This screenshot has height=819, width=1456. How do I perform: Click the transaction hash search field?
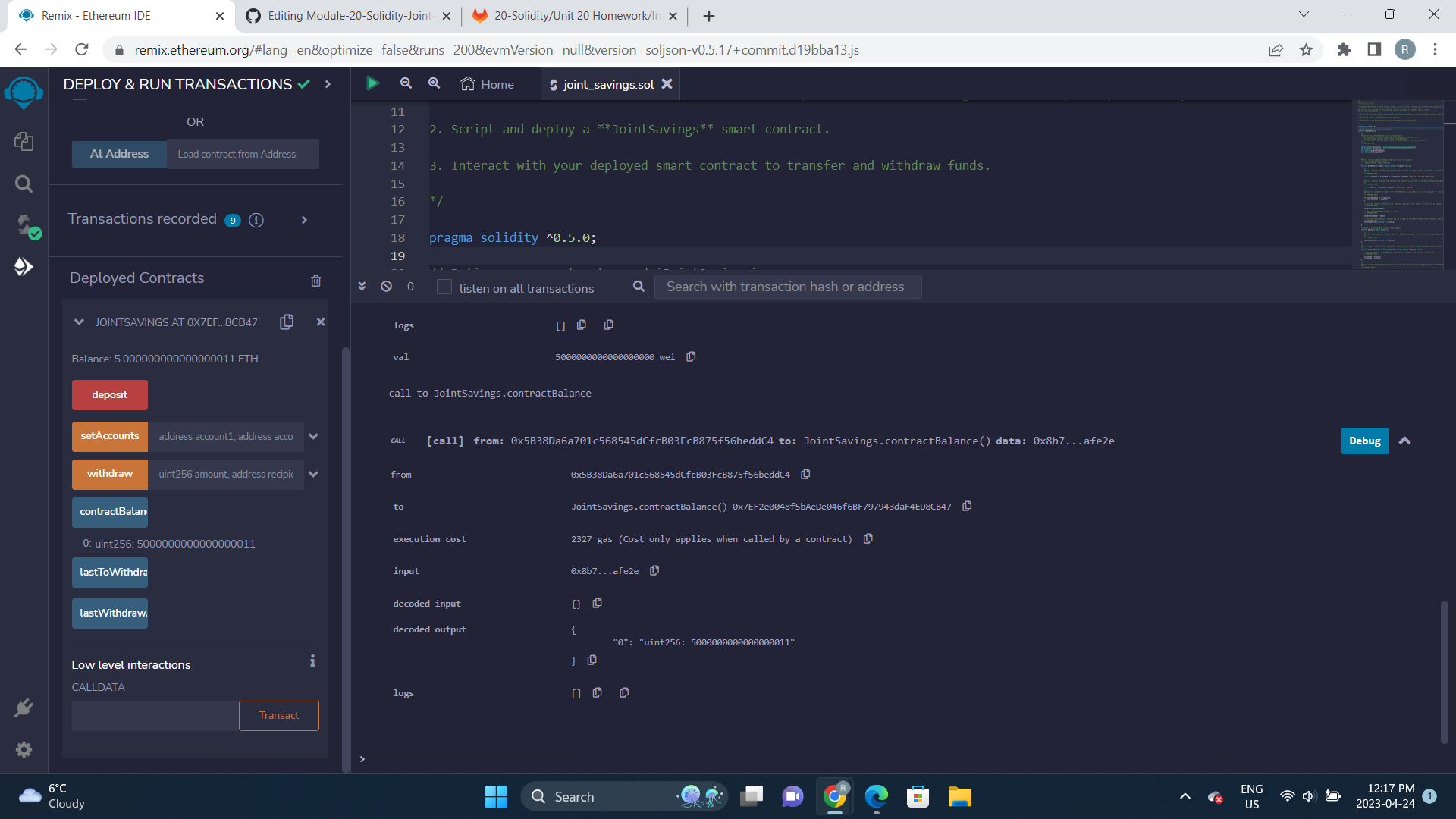tap(787, 287)
